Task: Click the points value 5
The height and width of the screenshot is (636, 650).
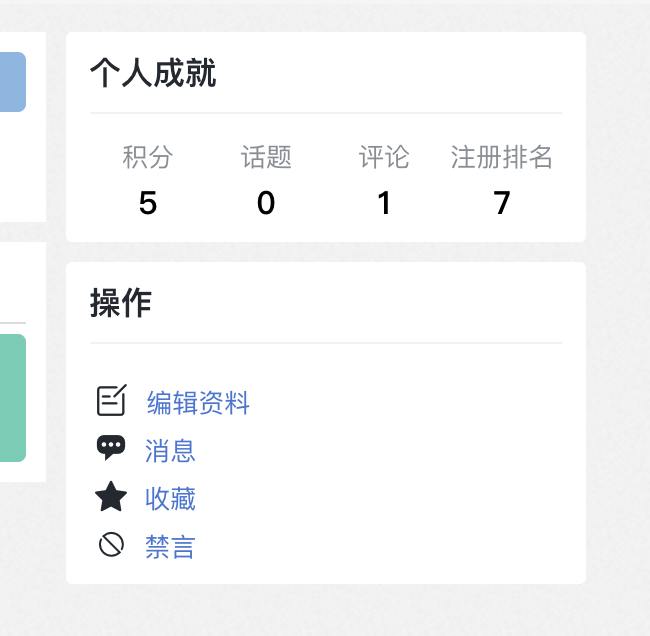Action: [148, 204]
